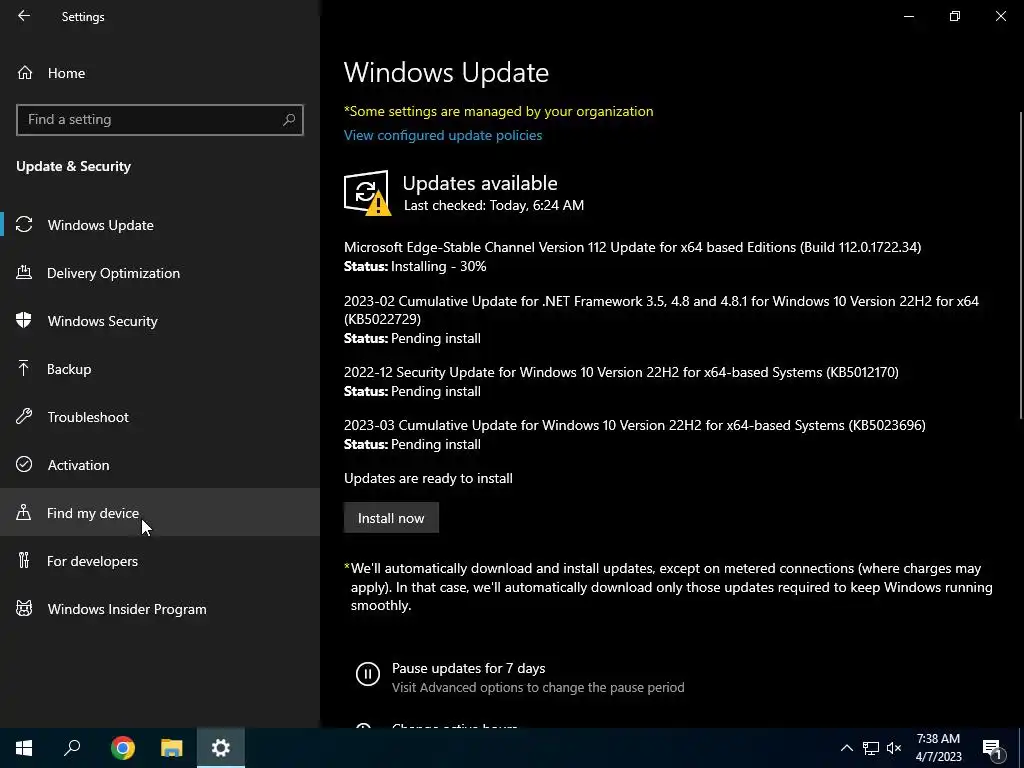The image size is (1024, 768).
Task: Click the Last checked: Today, 6:24 AM text
Action: coord(494,205)
